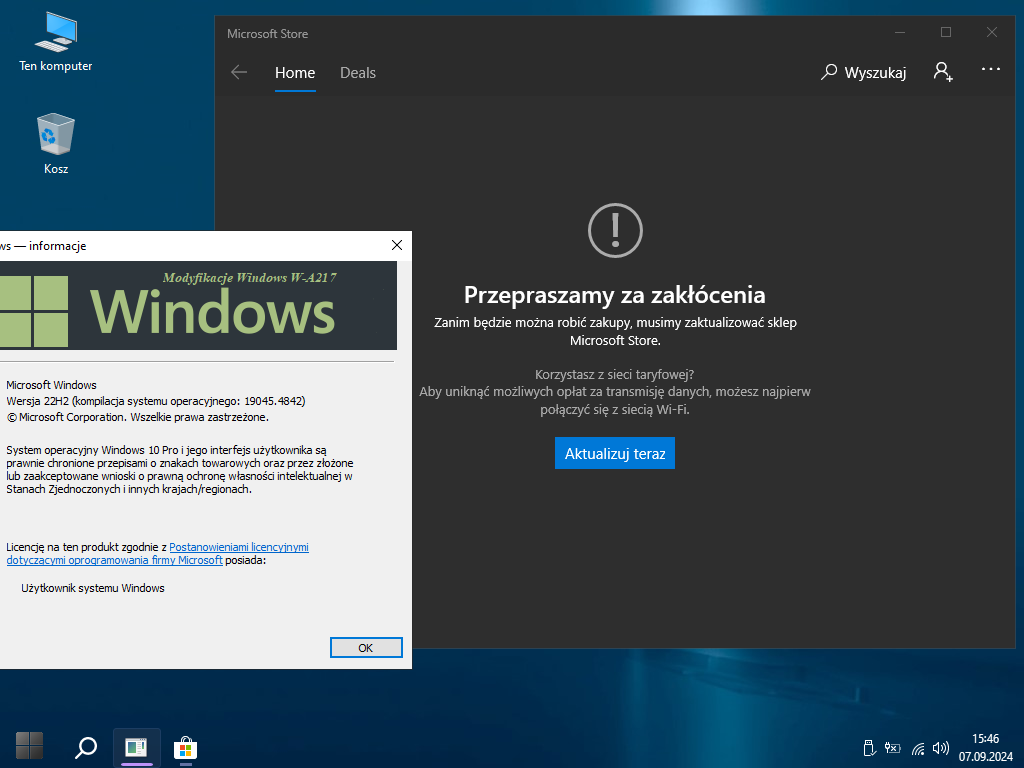This screenshot has height=768, width=1024.
Task: Click the Microsoft Store taskbar icon
Action: (x=185, y=746)
